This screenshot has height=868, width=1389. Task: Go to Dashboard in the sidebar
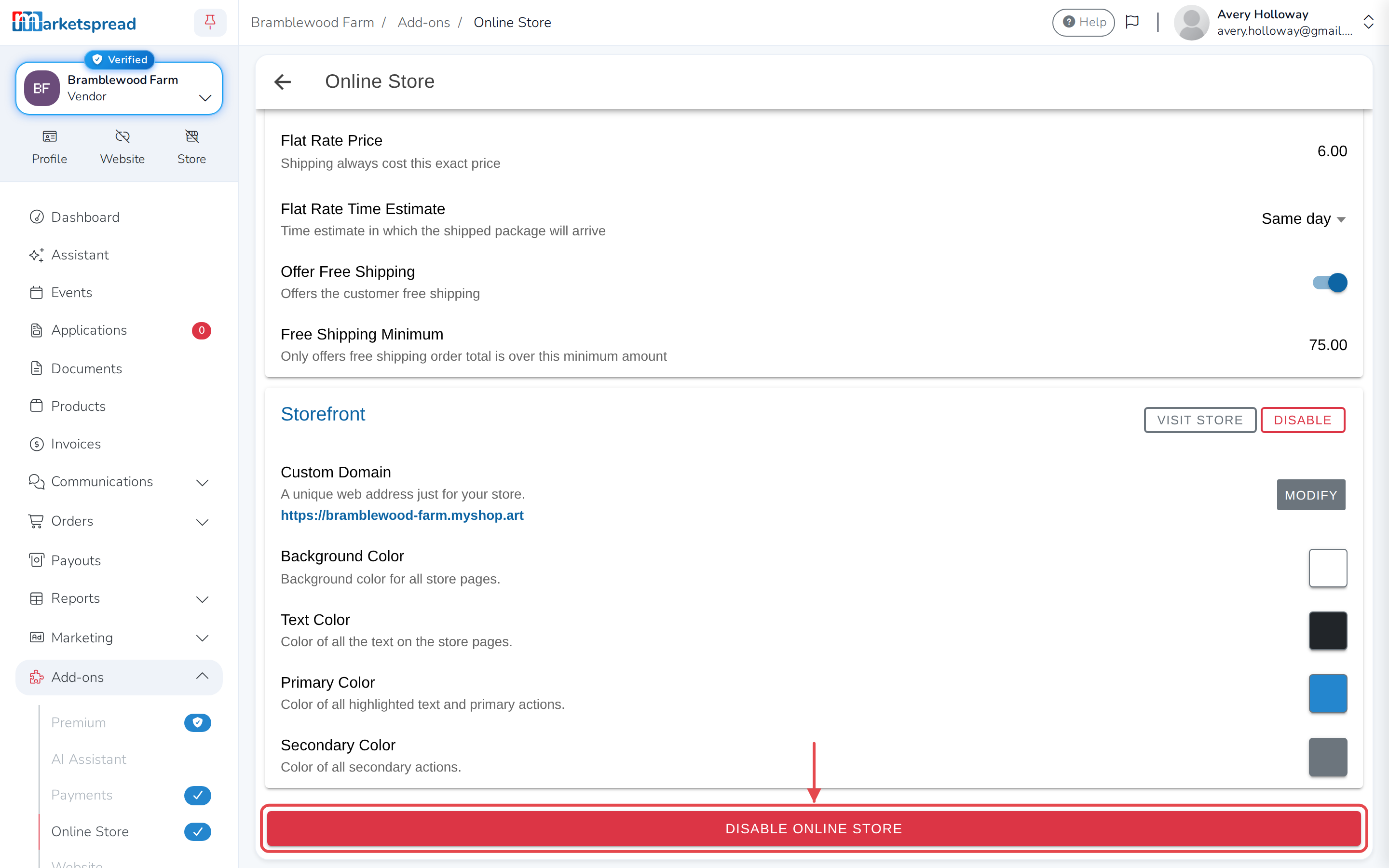pos(120,217)
